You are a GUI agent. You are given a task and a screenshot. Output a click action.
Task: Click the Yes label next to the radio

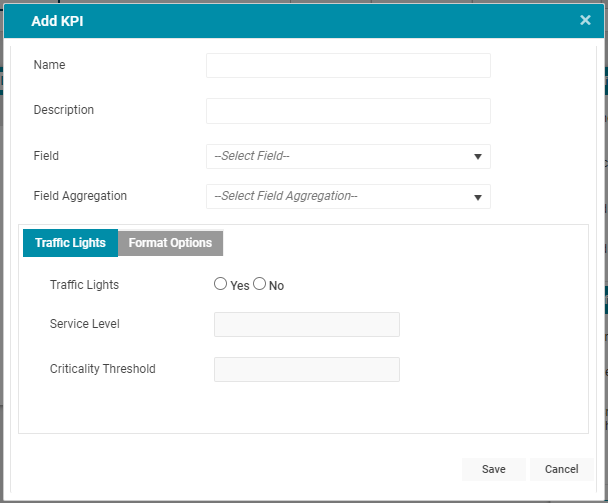point(240,286)
